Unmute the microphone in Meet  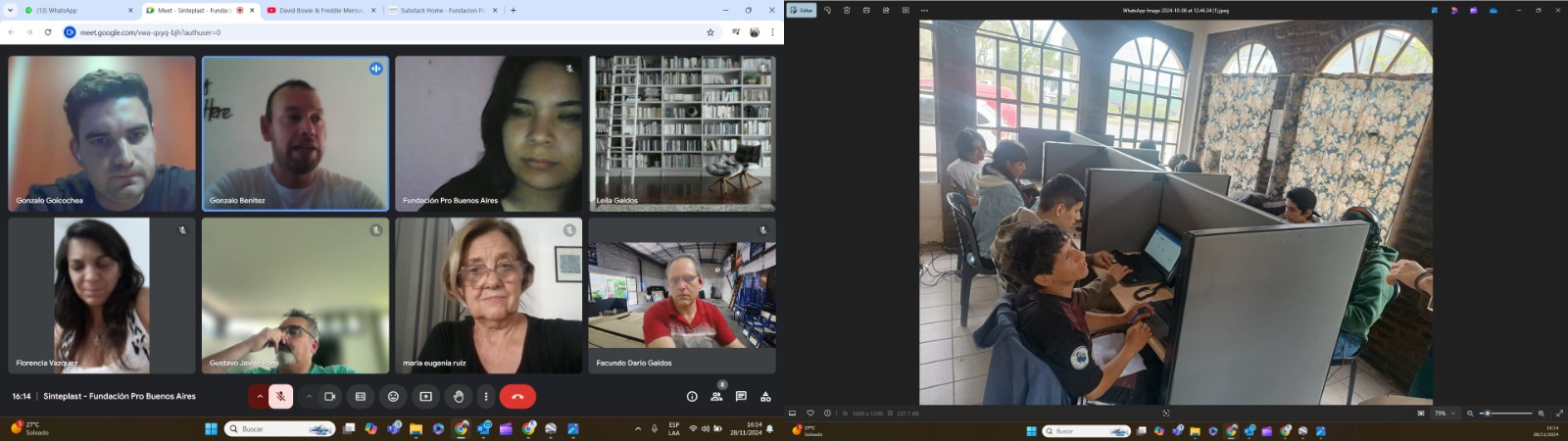pyautogui.click(x=280, y=397)
